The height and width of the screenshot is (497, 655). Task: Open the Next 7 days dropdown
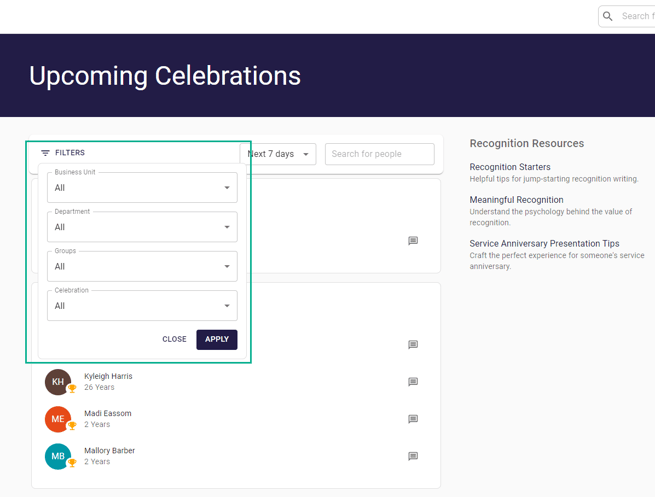(278, 154)
